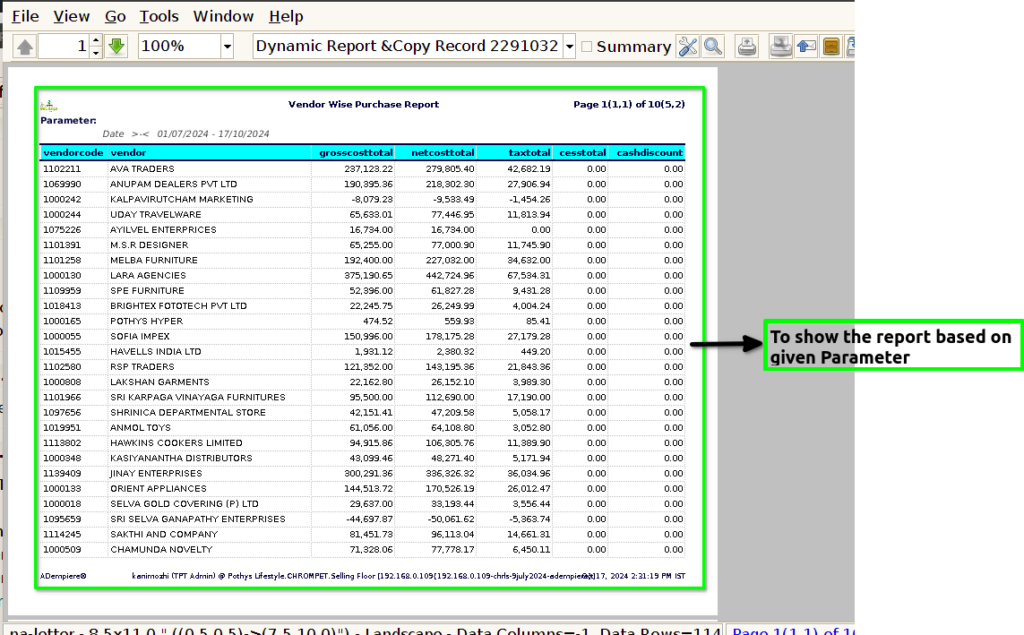Select SHRINICA DEPARTMENTAL STORE vendor

(x=188, y=413)
